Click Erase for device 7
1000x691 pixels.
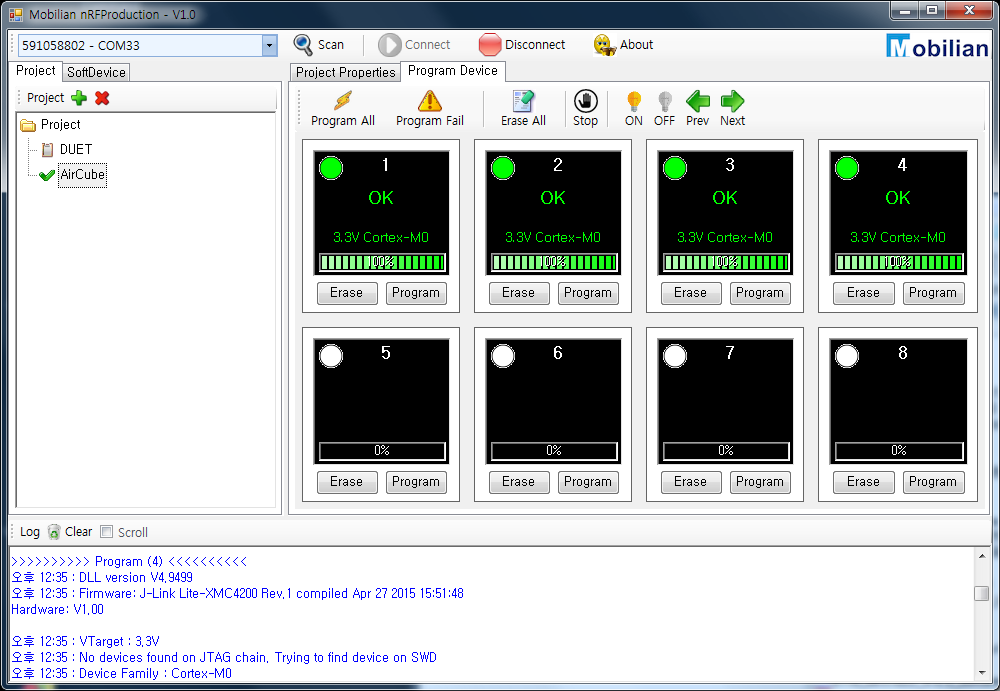(x=691, y=482)
